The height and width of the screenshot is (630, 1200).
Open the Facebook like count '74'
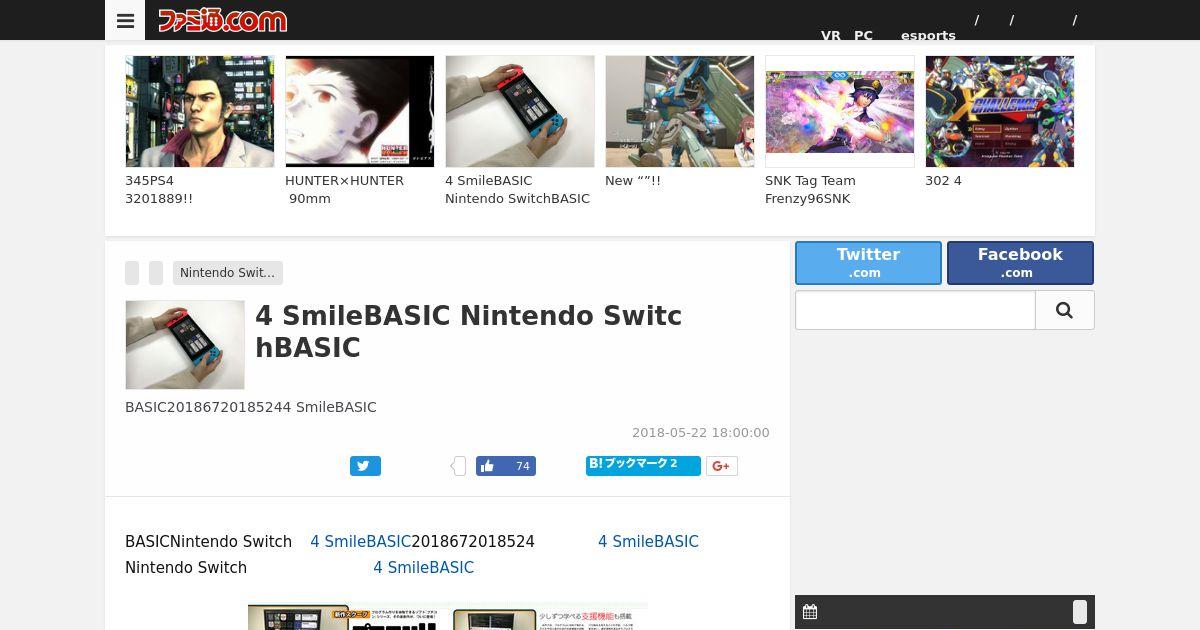tap(522, 466)
